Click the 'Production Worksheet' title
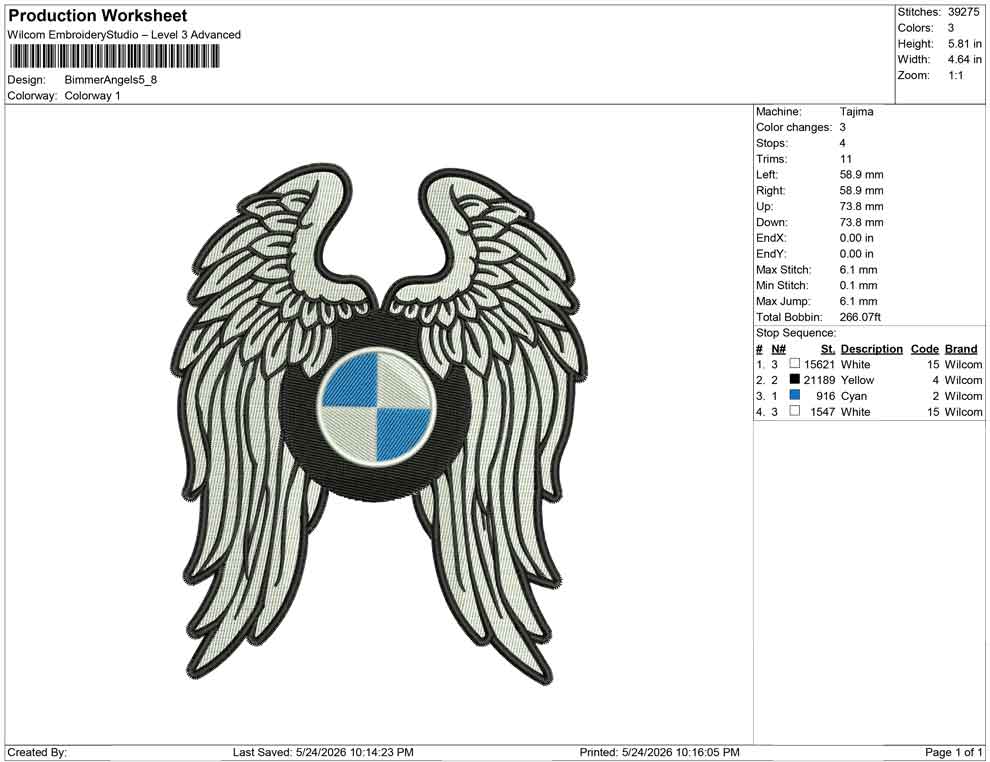990x762 pixels. 98,16
